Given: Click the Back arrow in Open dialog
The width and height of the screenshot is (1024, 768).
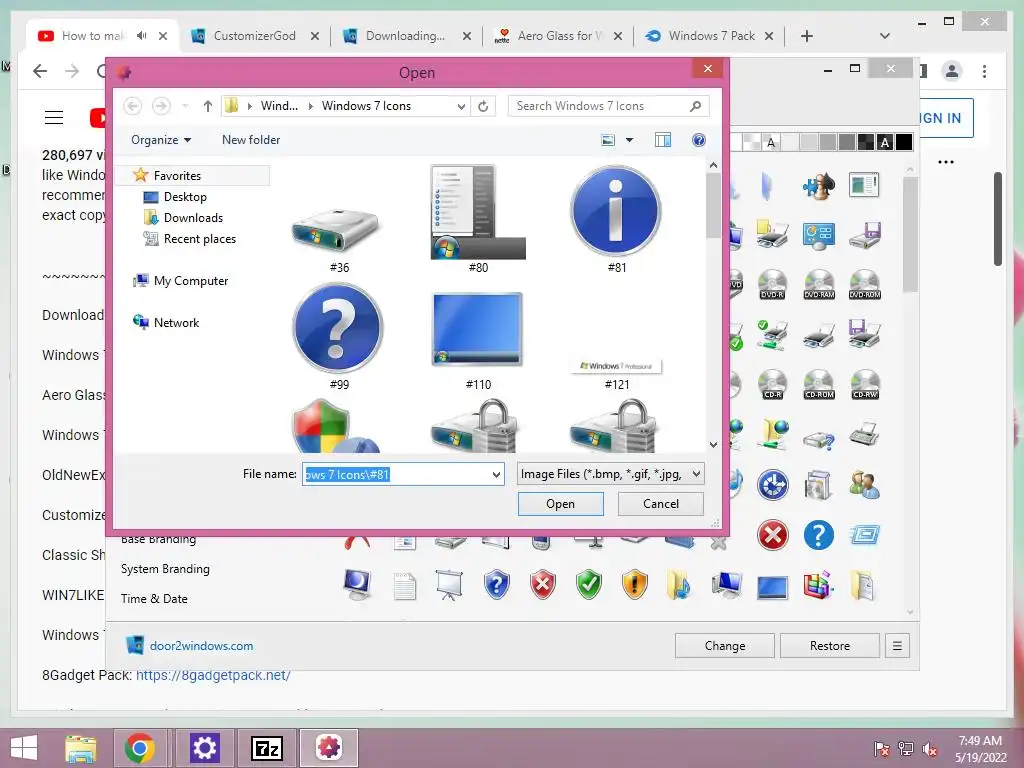Looking at the screenshot, I should pyautogui.click(x=133, y=106).
